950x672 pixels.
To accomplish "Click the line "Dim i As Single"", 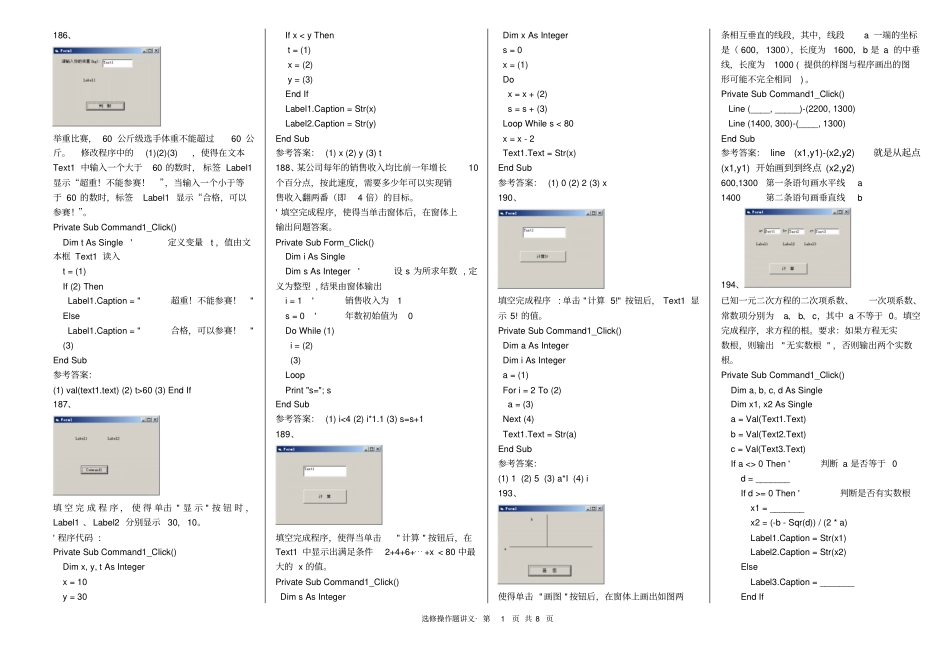I will click(315, 257).
